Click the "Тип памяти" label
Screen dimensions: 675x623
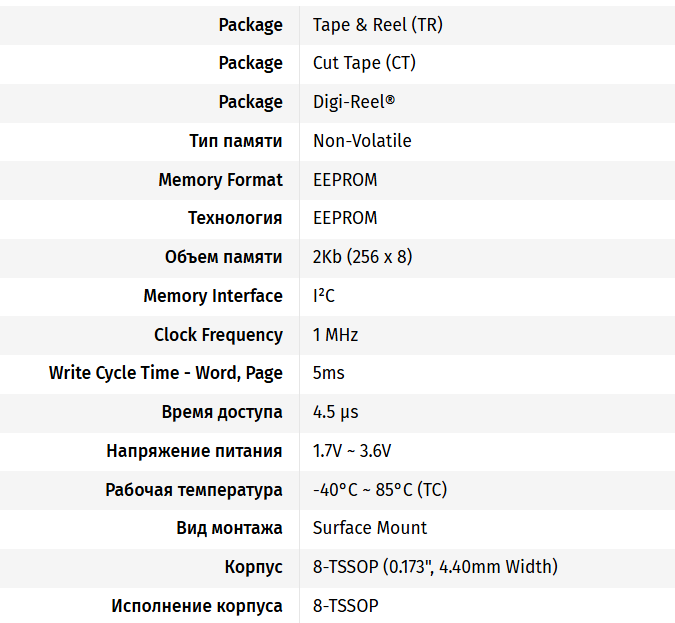(235, 141)
